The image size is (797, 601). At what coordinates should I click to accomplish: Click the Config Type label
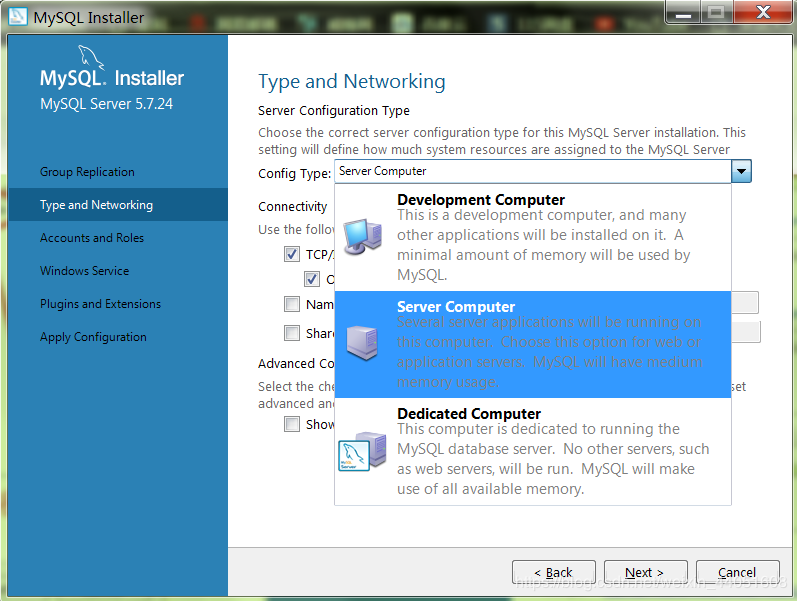[294, 173]
